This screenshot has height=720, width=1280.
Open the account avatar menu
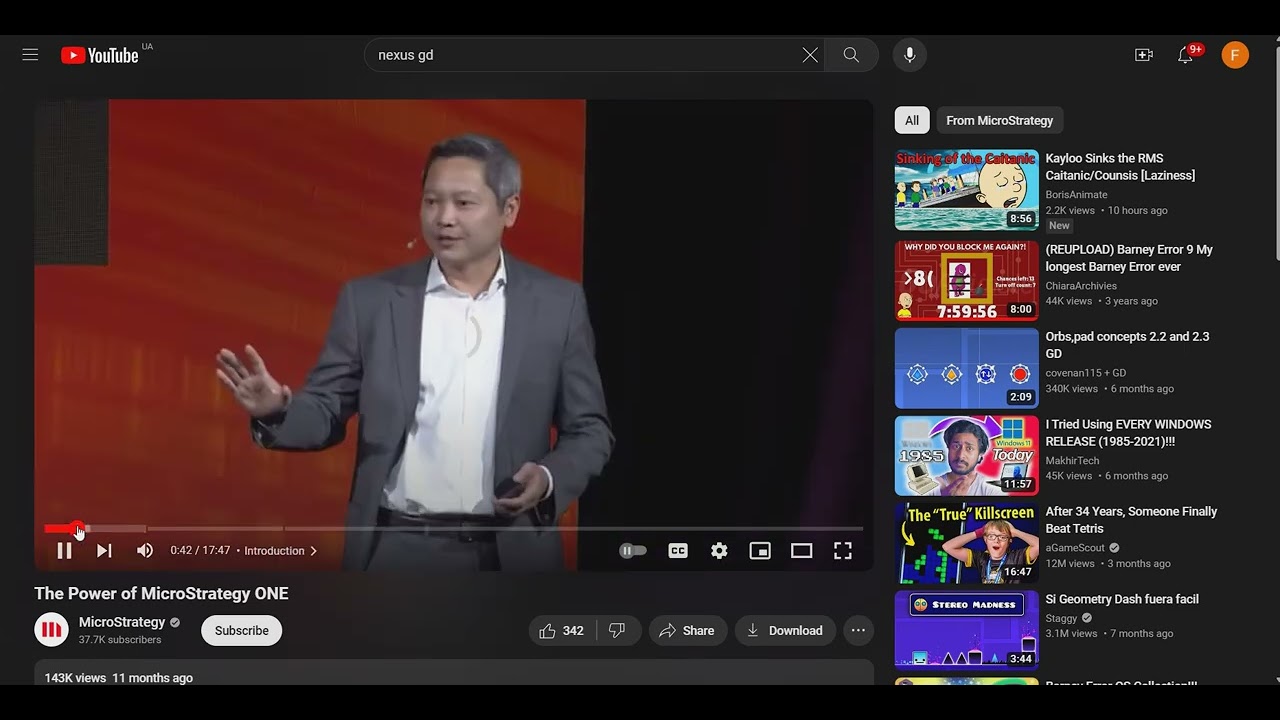point(1235,55)
